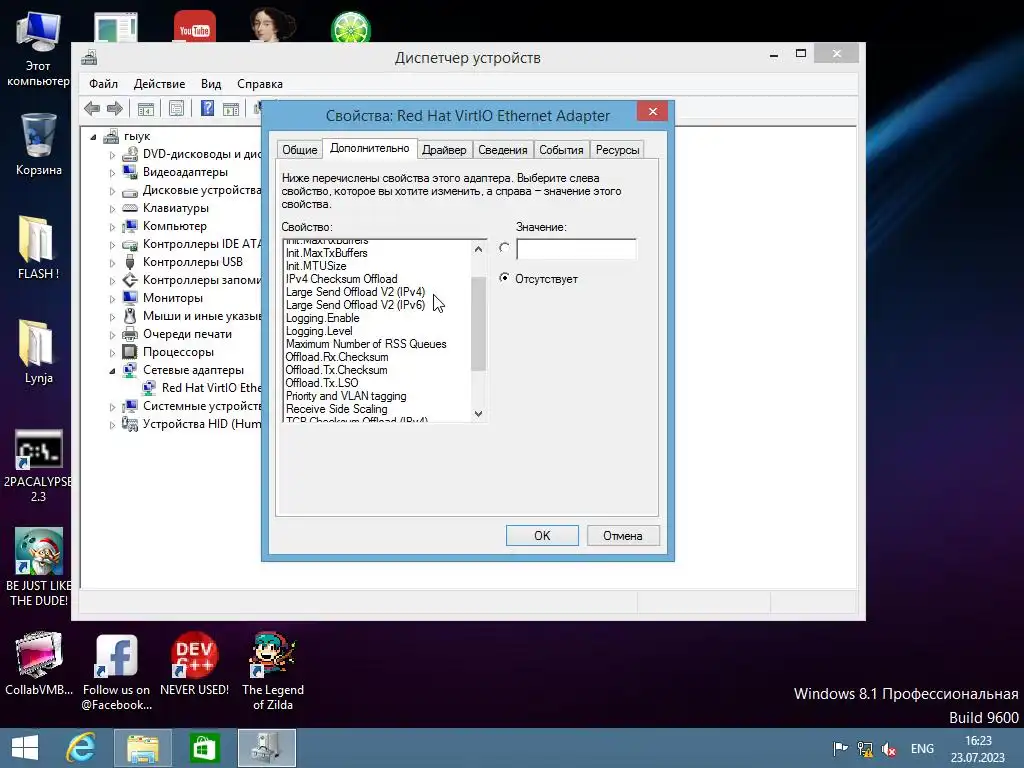Click the blue Help question mark icon
The width and height of the screenshot is (1024, 768).
207,108
